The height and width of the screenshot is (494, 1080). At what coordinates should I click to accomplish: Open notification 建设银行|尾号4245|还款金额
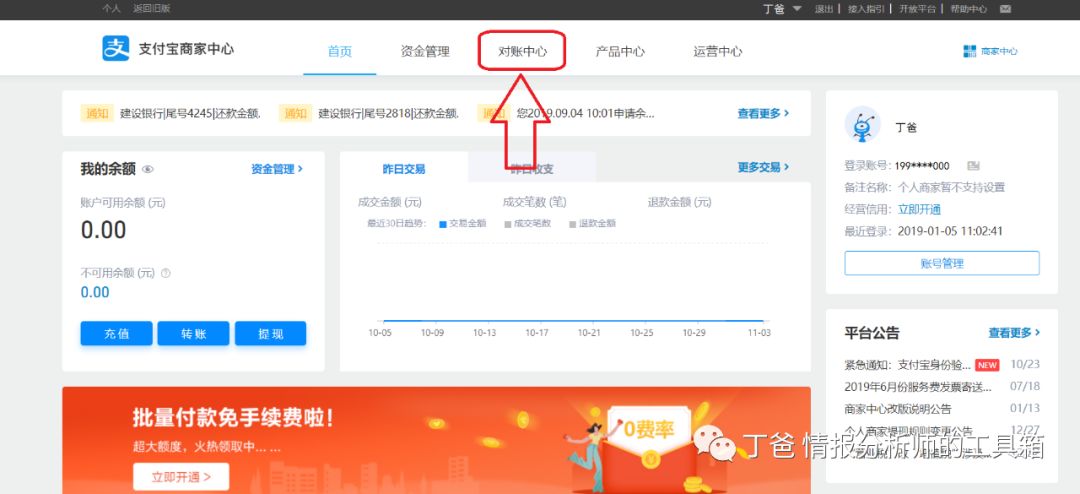point(190,114)
